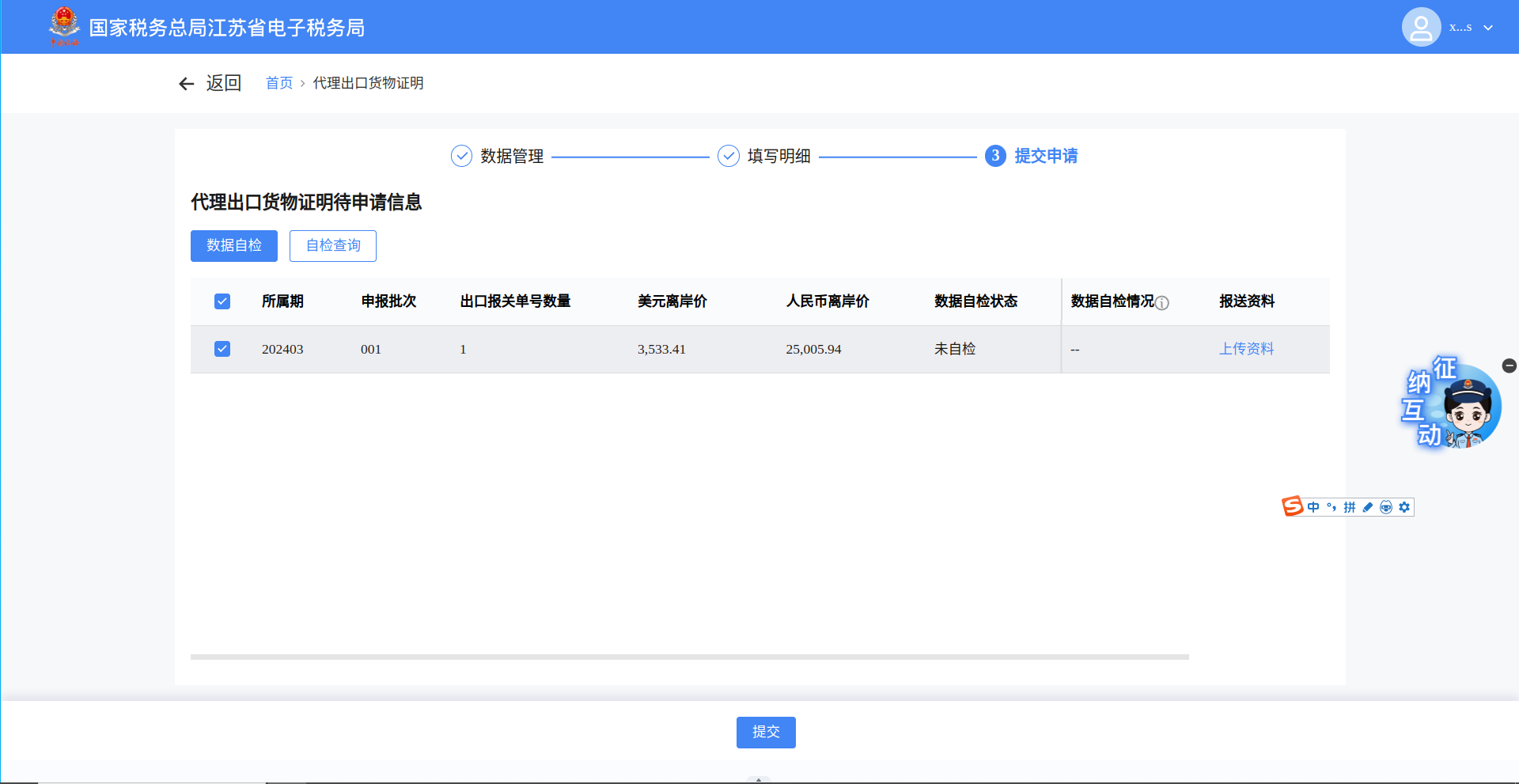Toggle Chinese/English mode in Sogou bar
Viewport: 1519px width, 784px height.
click(1313, 507)
